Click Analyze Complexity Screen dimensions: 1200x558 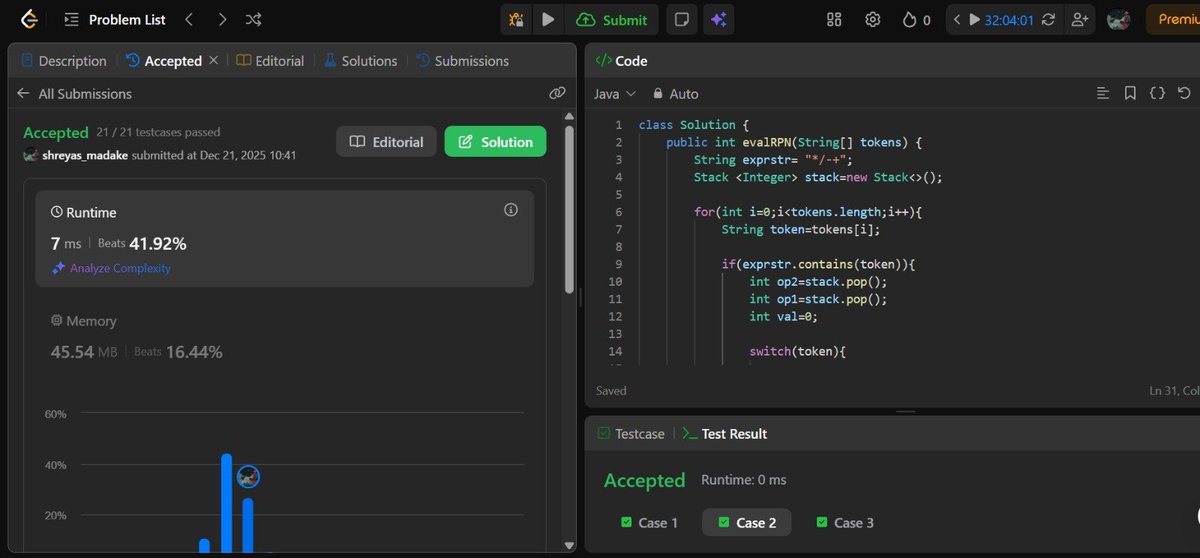111,268
